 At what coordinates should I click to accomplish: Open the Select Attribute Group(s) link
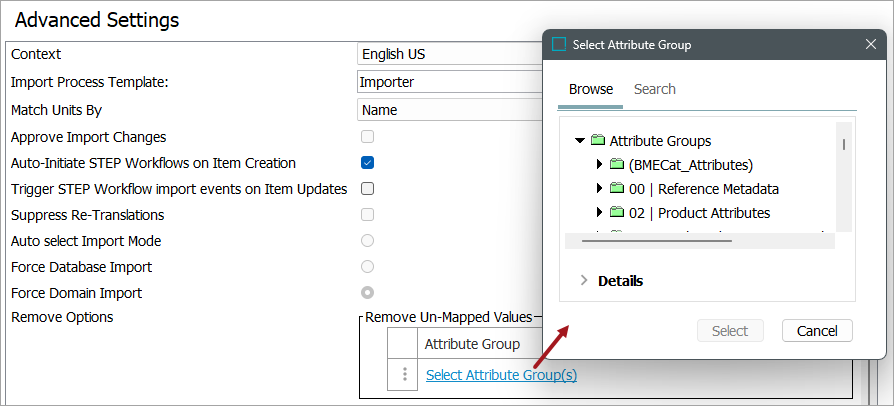(501, 375)
